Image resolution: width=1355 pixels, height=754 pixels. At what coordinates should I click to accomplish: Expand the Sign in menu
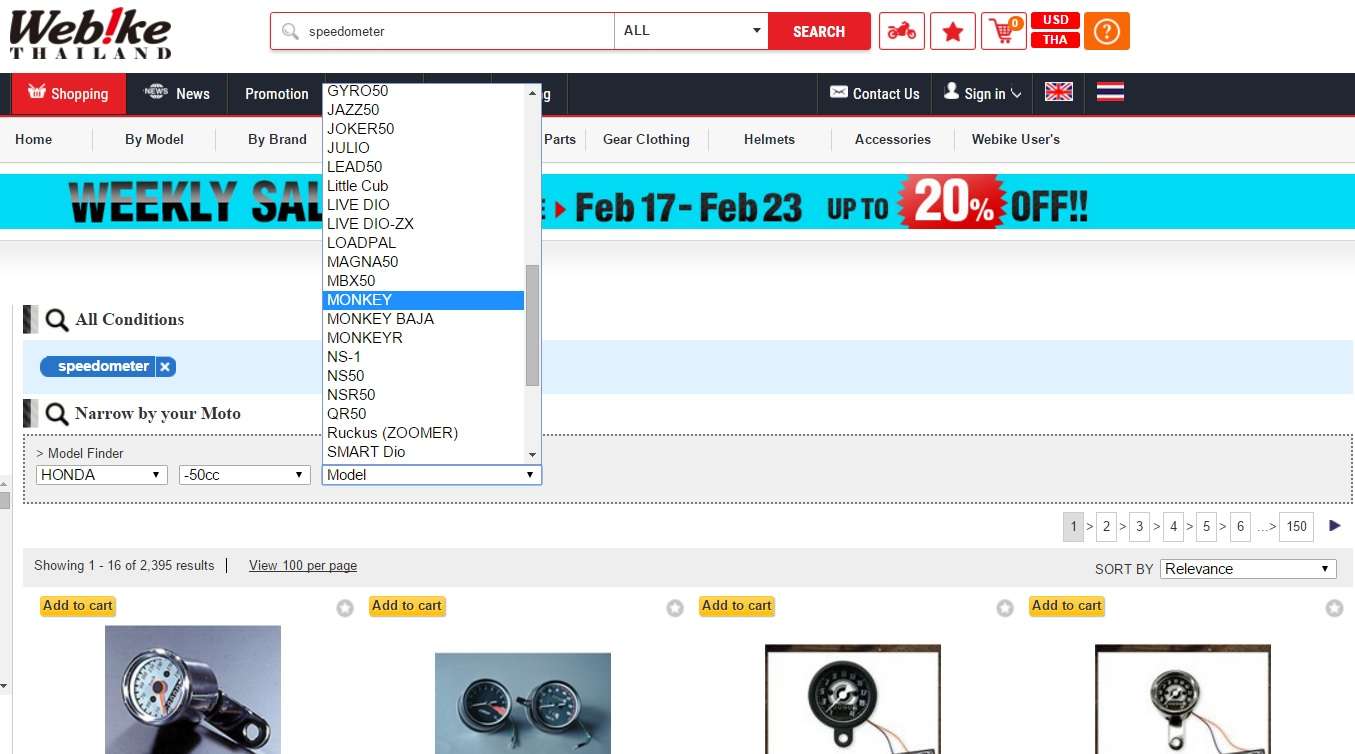click(982, 93)
